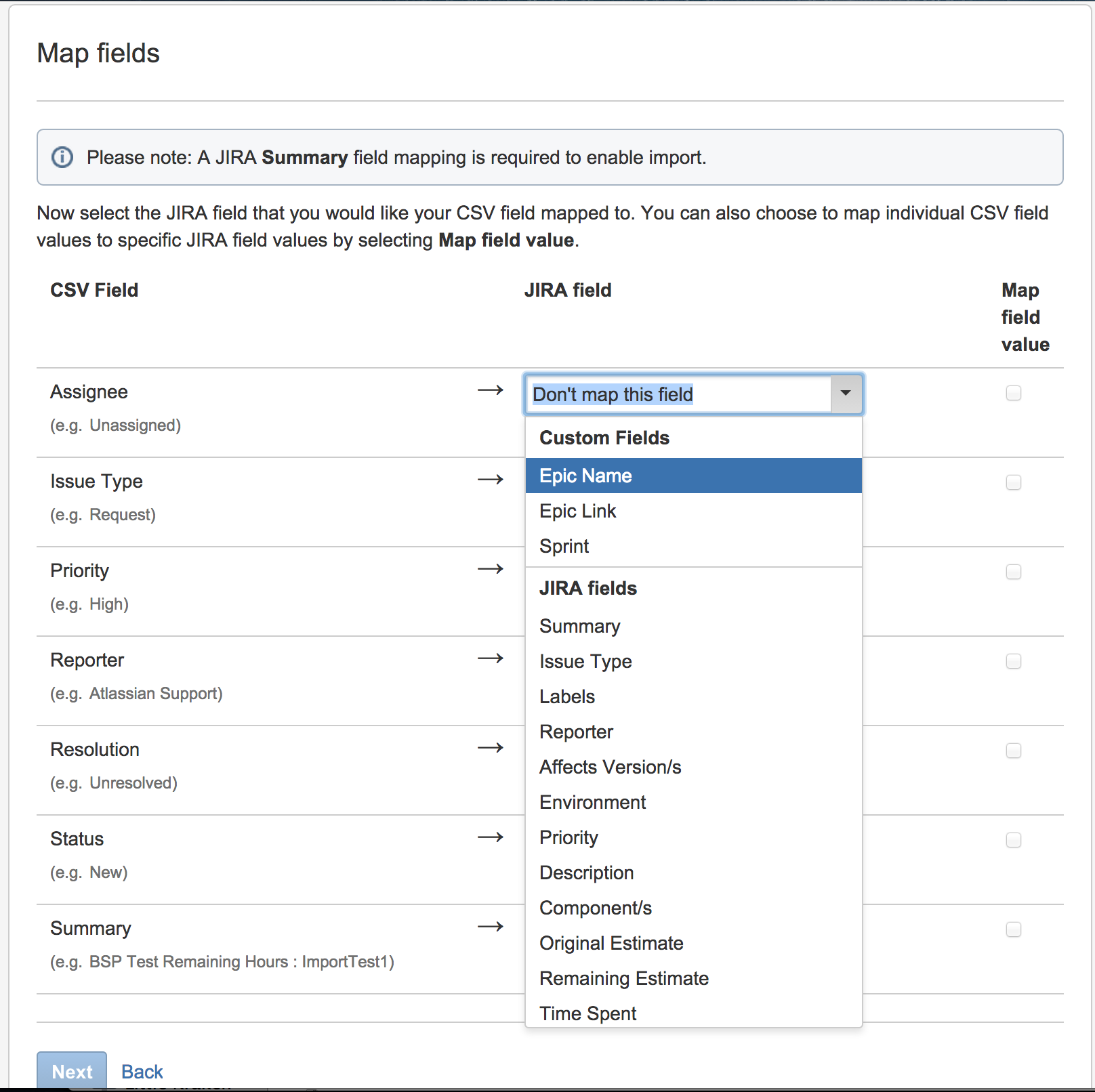Select Issue Type option in the dropdown

click(x=693, y=661)
